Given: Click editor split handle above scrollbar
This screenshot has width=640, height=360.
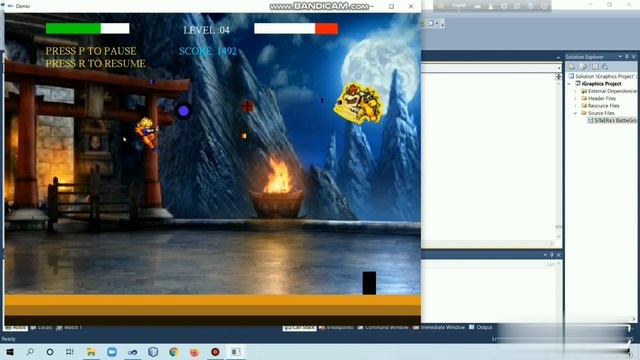Looking at the screenshot, I should point(558,77).
